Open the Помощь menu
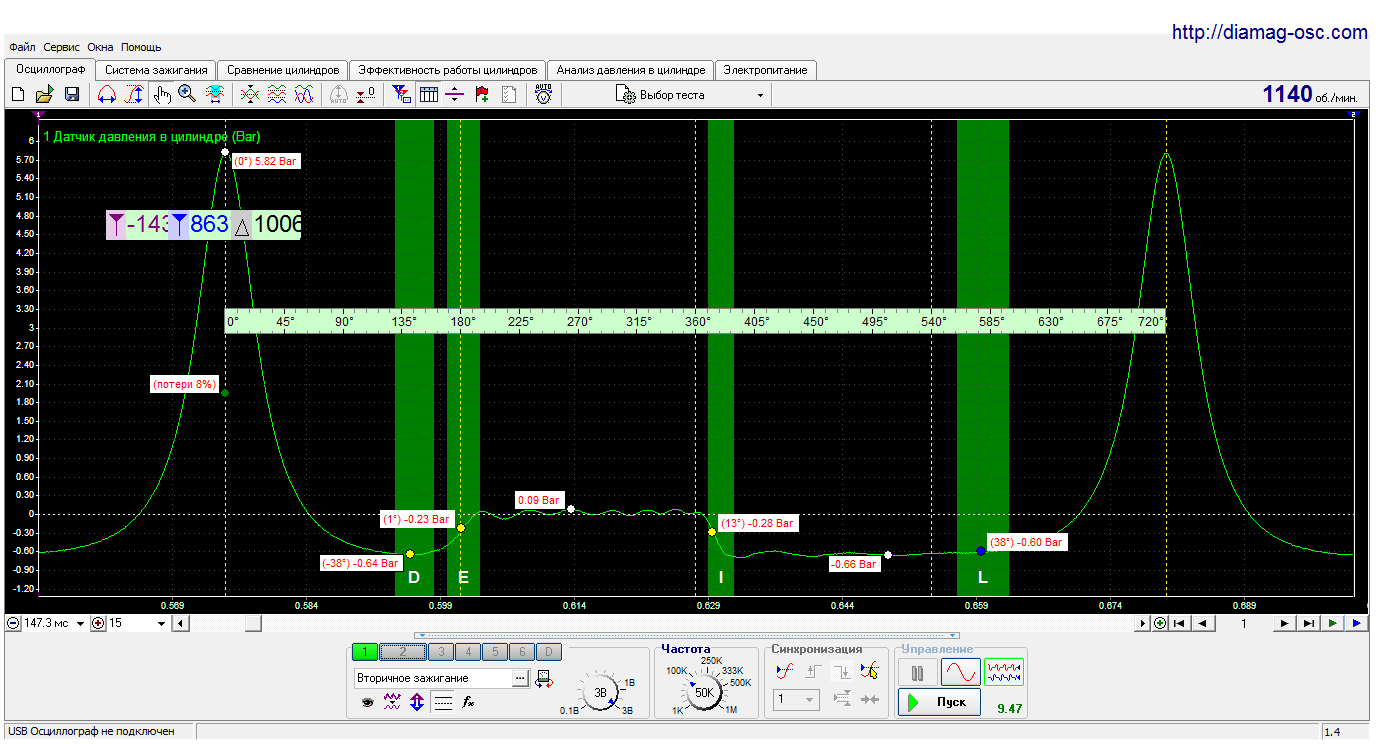 click(141, 47)
